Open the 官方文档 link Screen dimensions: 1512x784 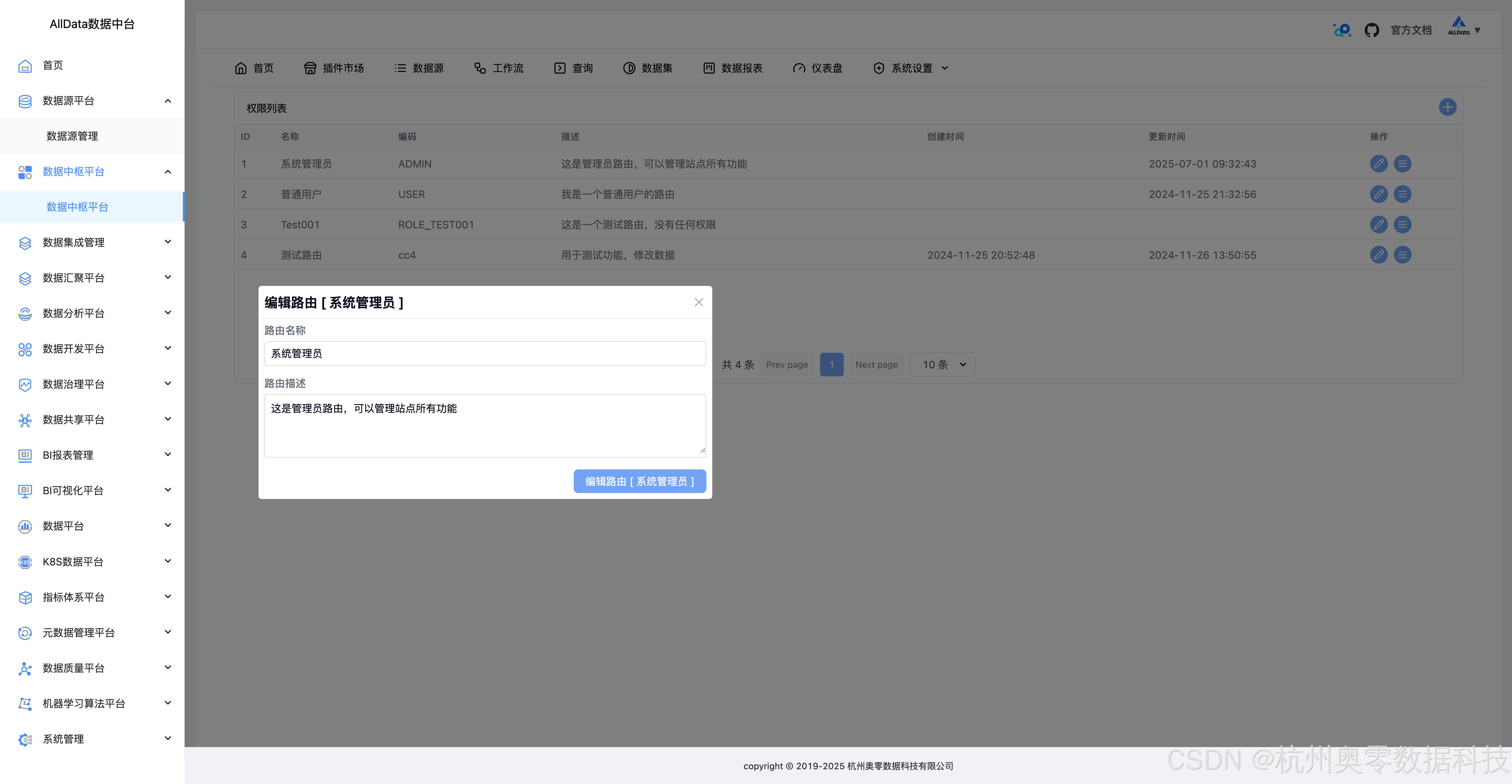pos(1411,30)
